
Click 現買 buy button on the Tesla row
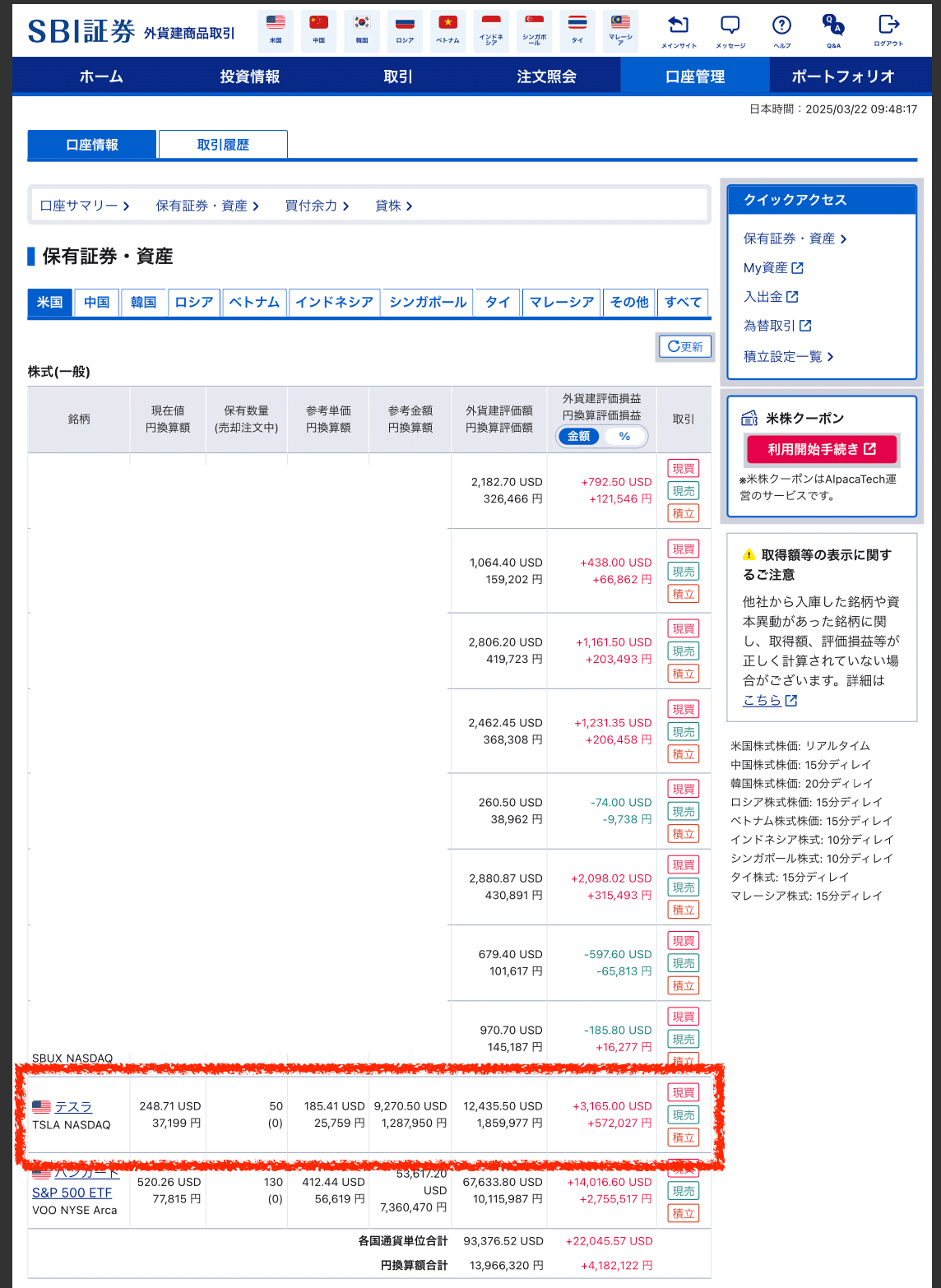[683, 1092]
